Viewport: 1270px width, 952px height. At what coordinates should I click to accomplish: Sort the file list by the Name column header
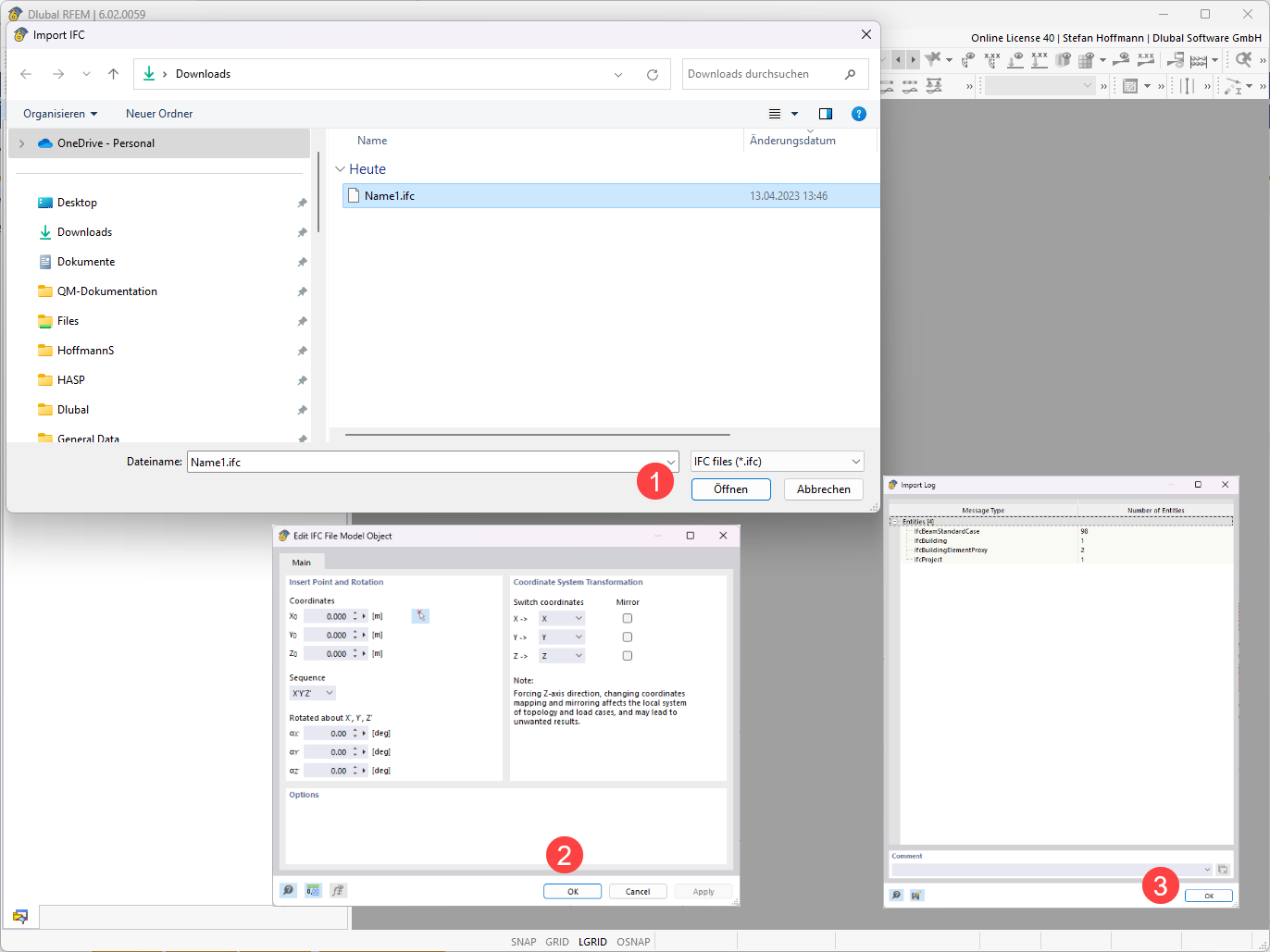coord(372,141)
